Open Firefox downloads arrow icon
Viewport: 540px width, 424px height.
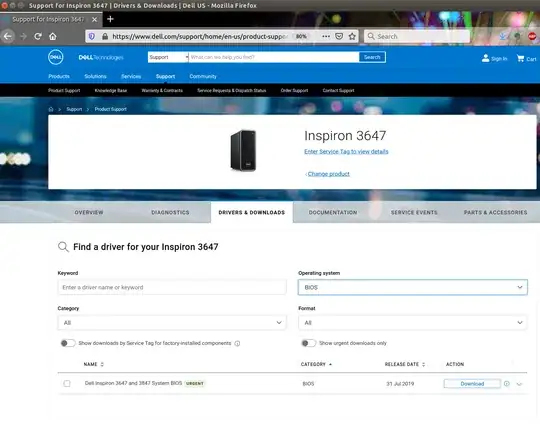click(x=503, y=36)
